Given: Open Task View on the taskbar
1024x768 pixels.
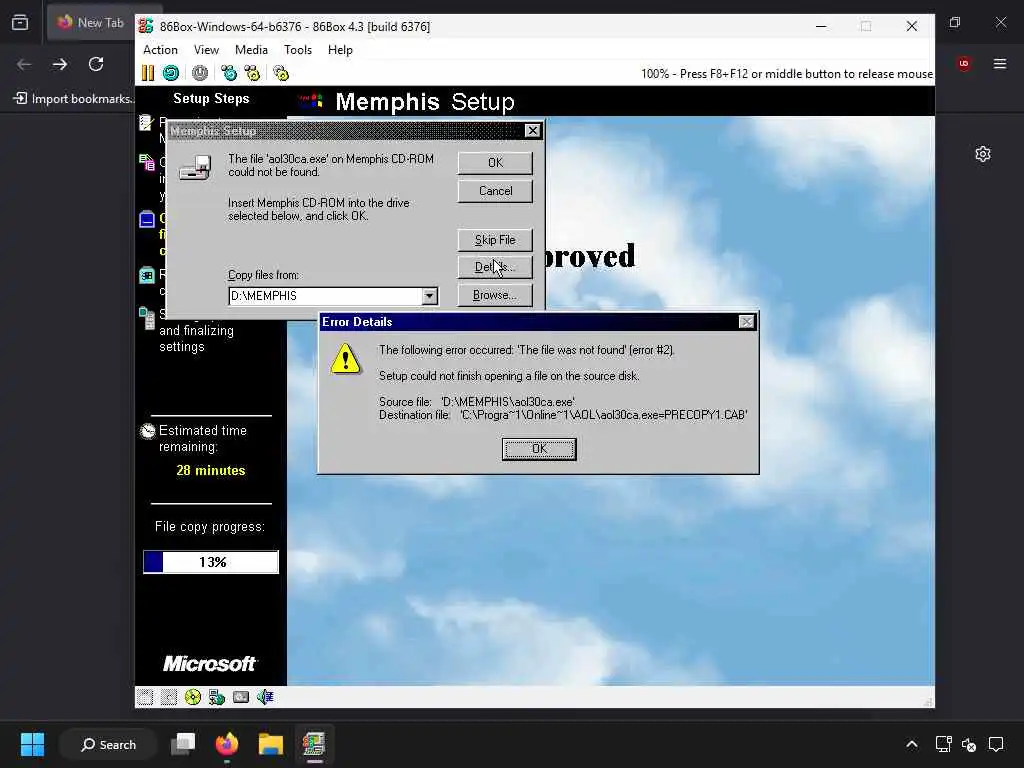Looking at the screenshot, I should coord(183,744).
